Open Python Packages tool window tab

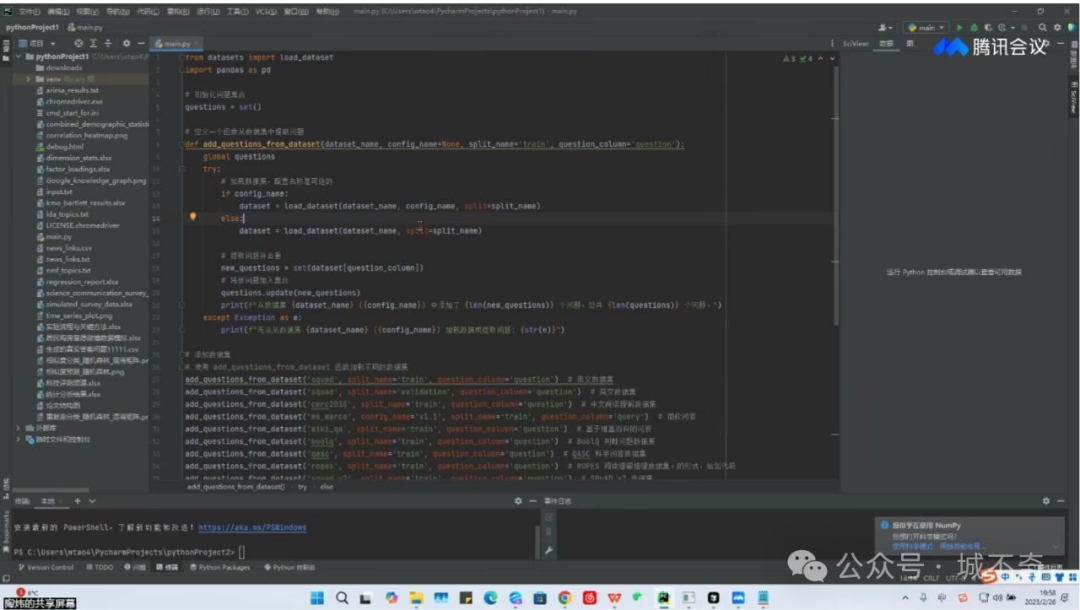pos(220,567)
